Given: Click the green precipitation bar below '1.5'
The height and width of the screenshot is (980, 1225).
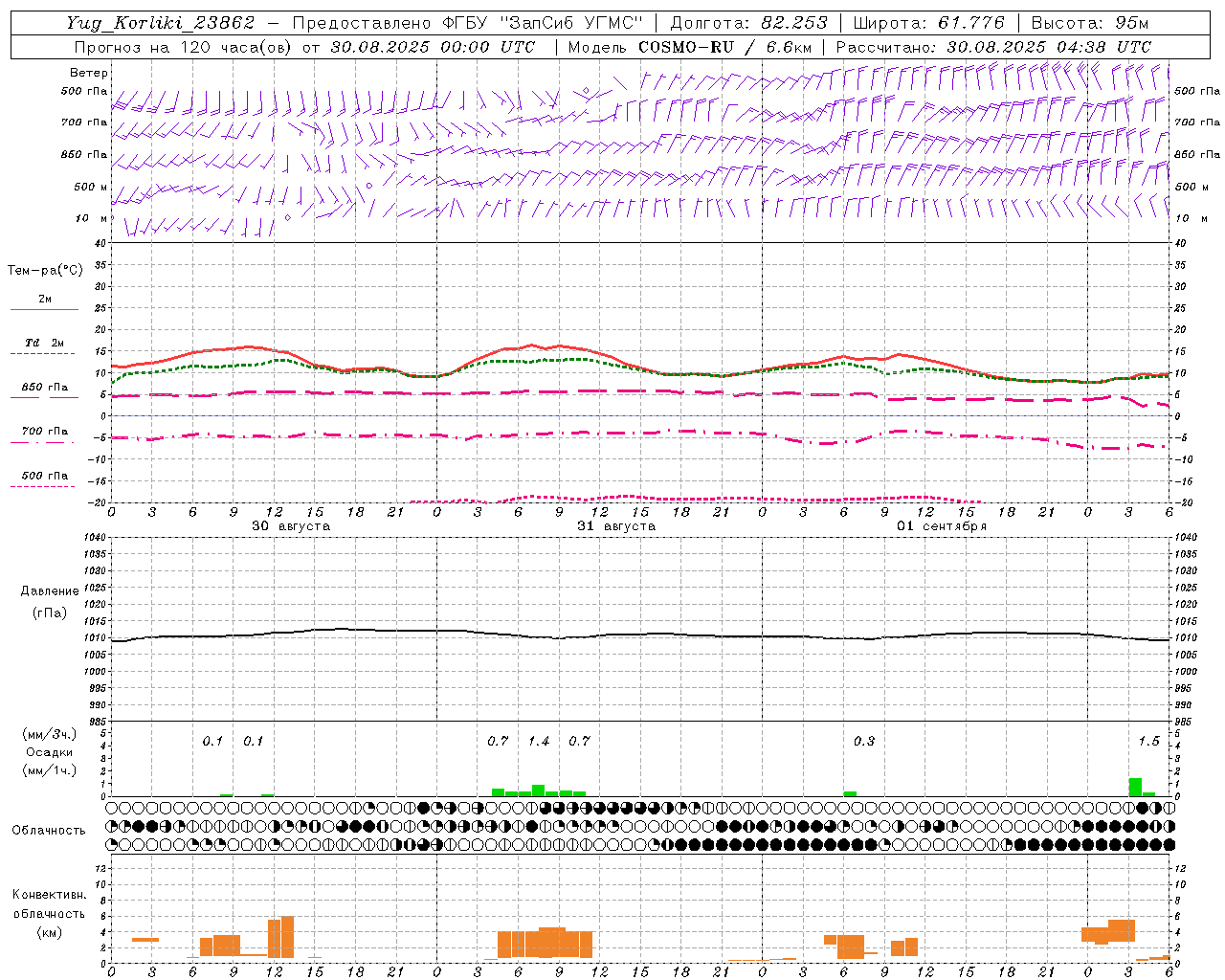Looking at the screenshot, I should [x=1135, y=787].
